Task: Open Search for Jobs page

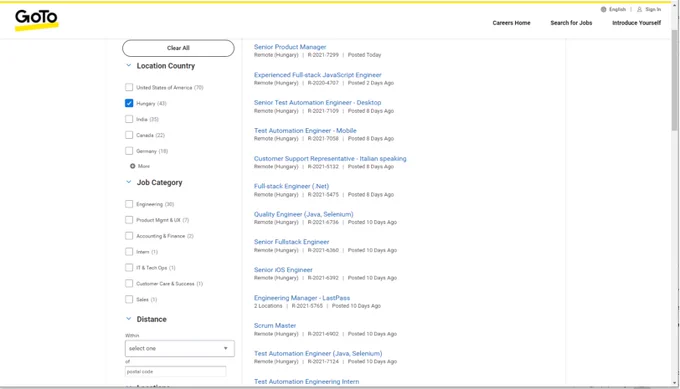Action: coord(571,23)
